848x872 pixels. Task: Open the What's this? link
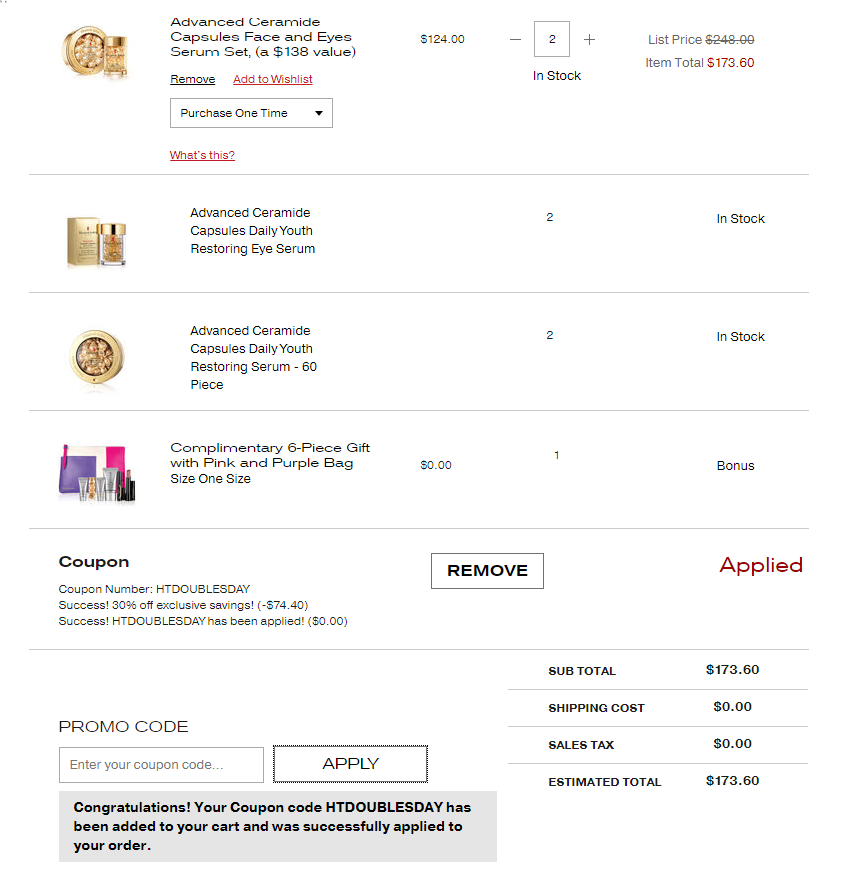coord(202,155)
